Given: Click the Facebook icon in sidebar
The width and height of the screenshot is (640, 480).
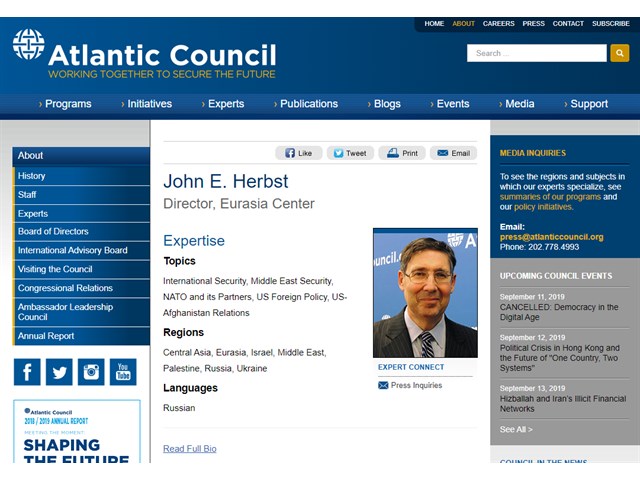Looking at the screenshot, I should pos(27,372).
